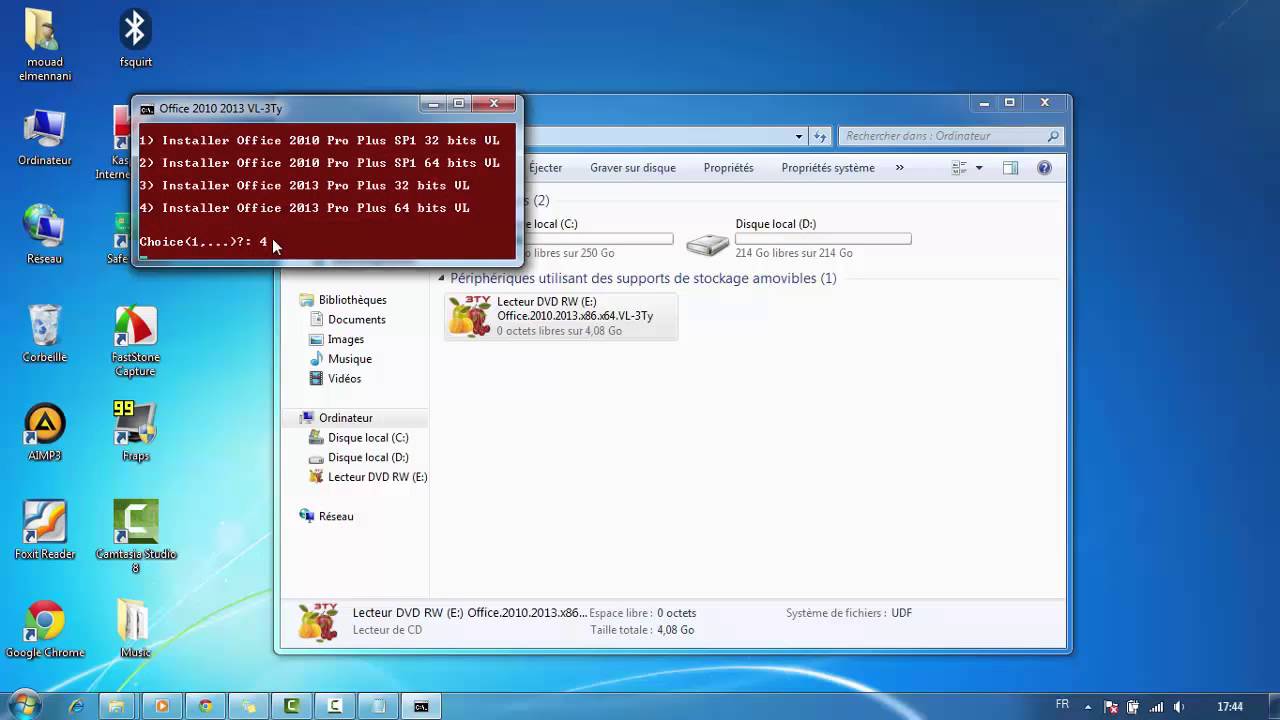1280x720 pixels.
Task: Open the Reseau desktop icon
Action: tap(44, 235)
